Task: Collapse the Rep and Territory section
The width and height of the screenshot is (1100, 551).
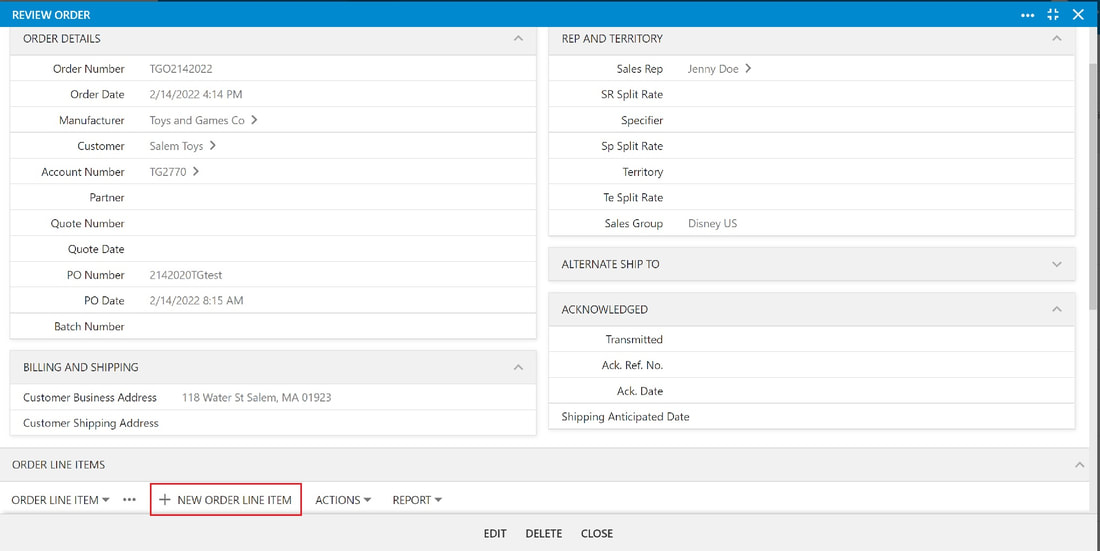Action: [1057, 39]
